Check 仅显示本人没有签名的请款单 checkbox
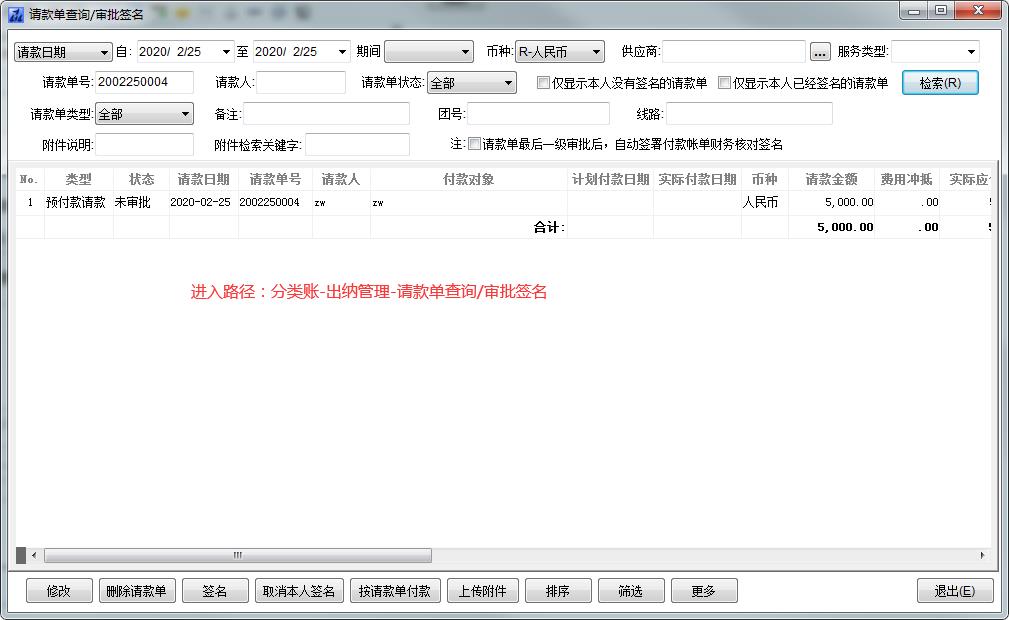The height and width of the screenshot is (620, 1009). coord(544,83)
